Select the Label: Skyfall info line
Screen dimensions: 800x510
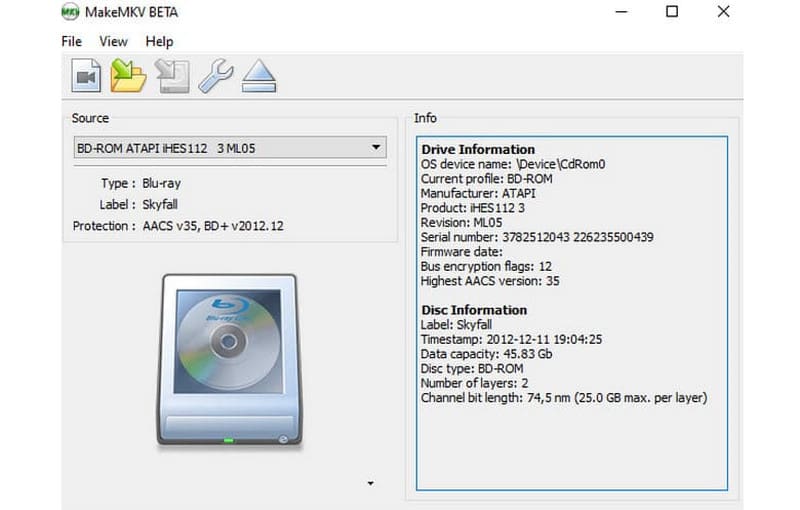456,325
